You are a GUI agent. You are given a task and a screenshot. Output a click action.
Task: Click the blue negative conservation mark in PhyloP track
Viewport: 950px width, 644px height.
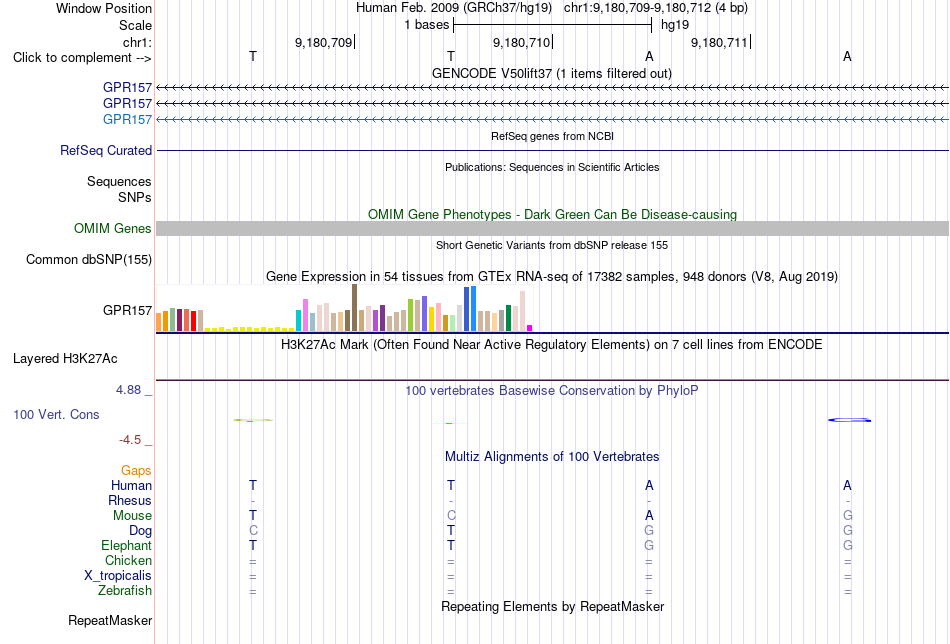tap(849, 420)
